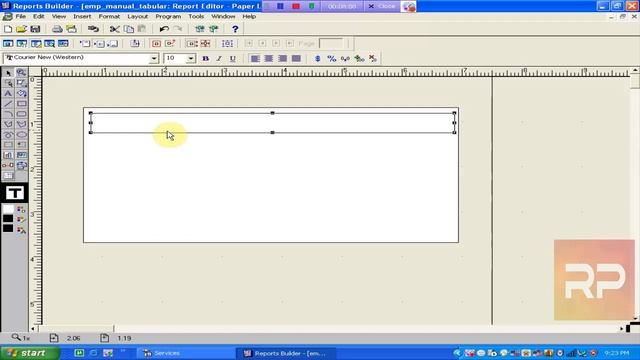Select the Arc drawing tool

8,114
